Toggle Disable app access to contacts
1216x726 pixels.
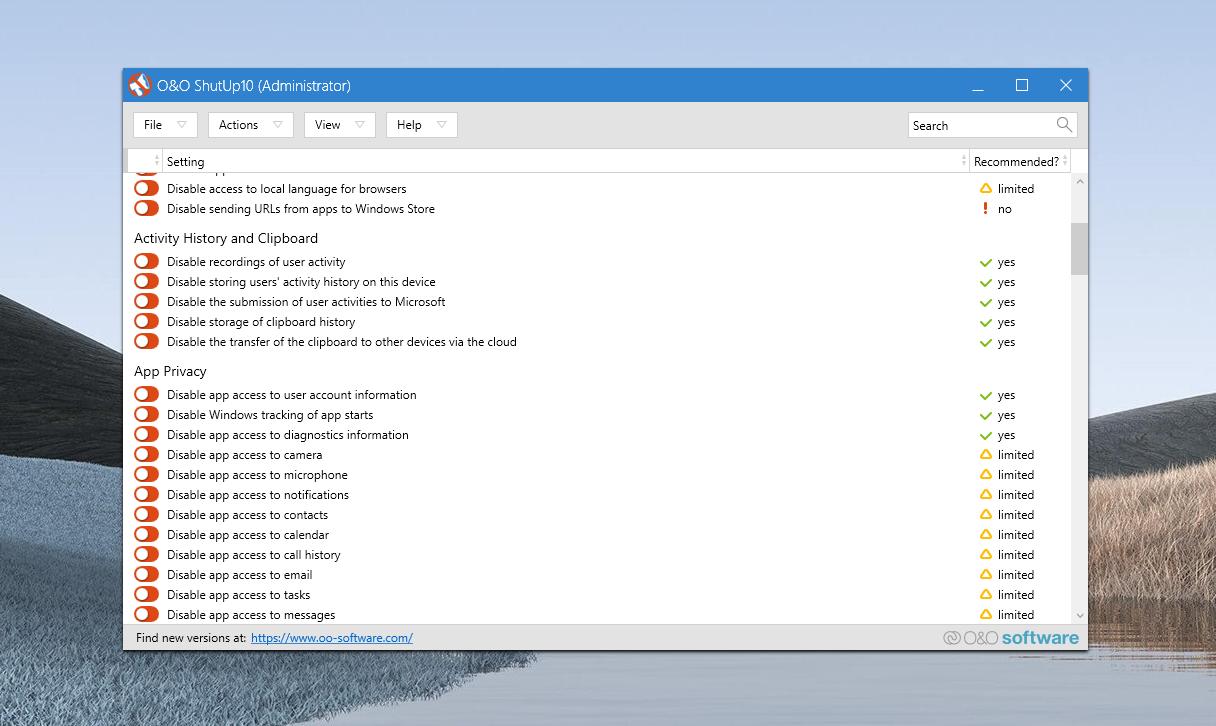point(147,514)
